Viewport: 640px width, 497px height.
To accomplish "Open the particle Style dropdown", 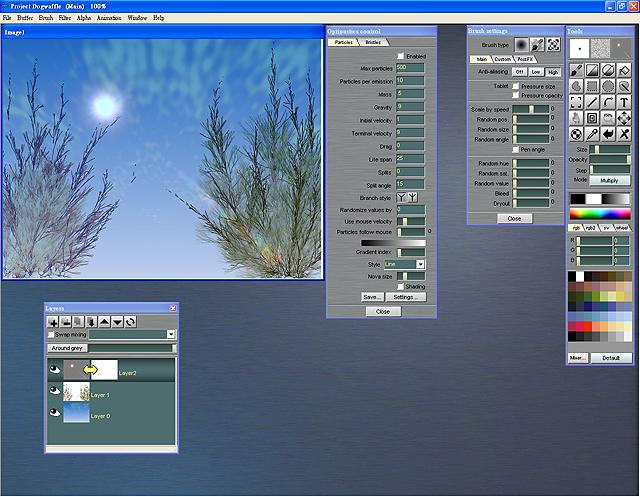I will (421, 264).
